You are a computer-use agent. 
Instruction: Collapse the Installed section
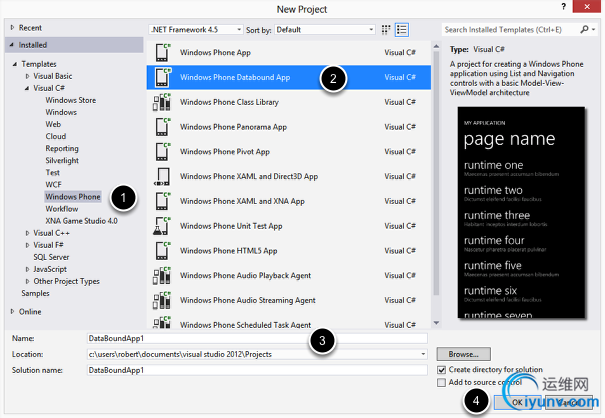[x=12, y=45]
